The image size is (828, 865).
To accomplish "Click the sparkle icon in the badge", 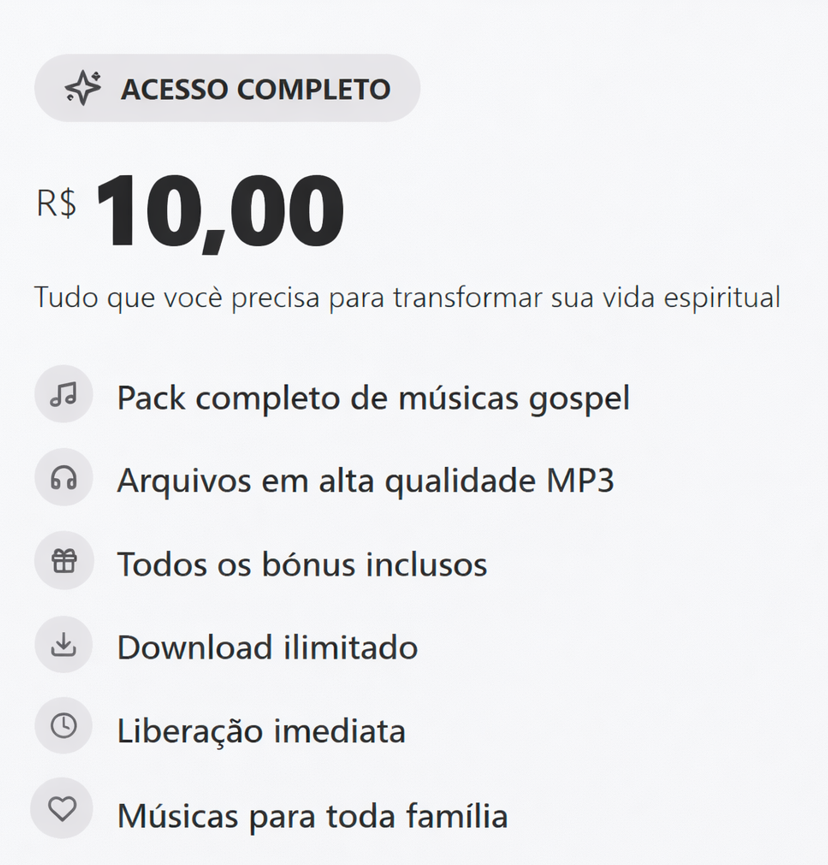I will (x=83, y=89).
